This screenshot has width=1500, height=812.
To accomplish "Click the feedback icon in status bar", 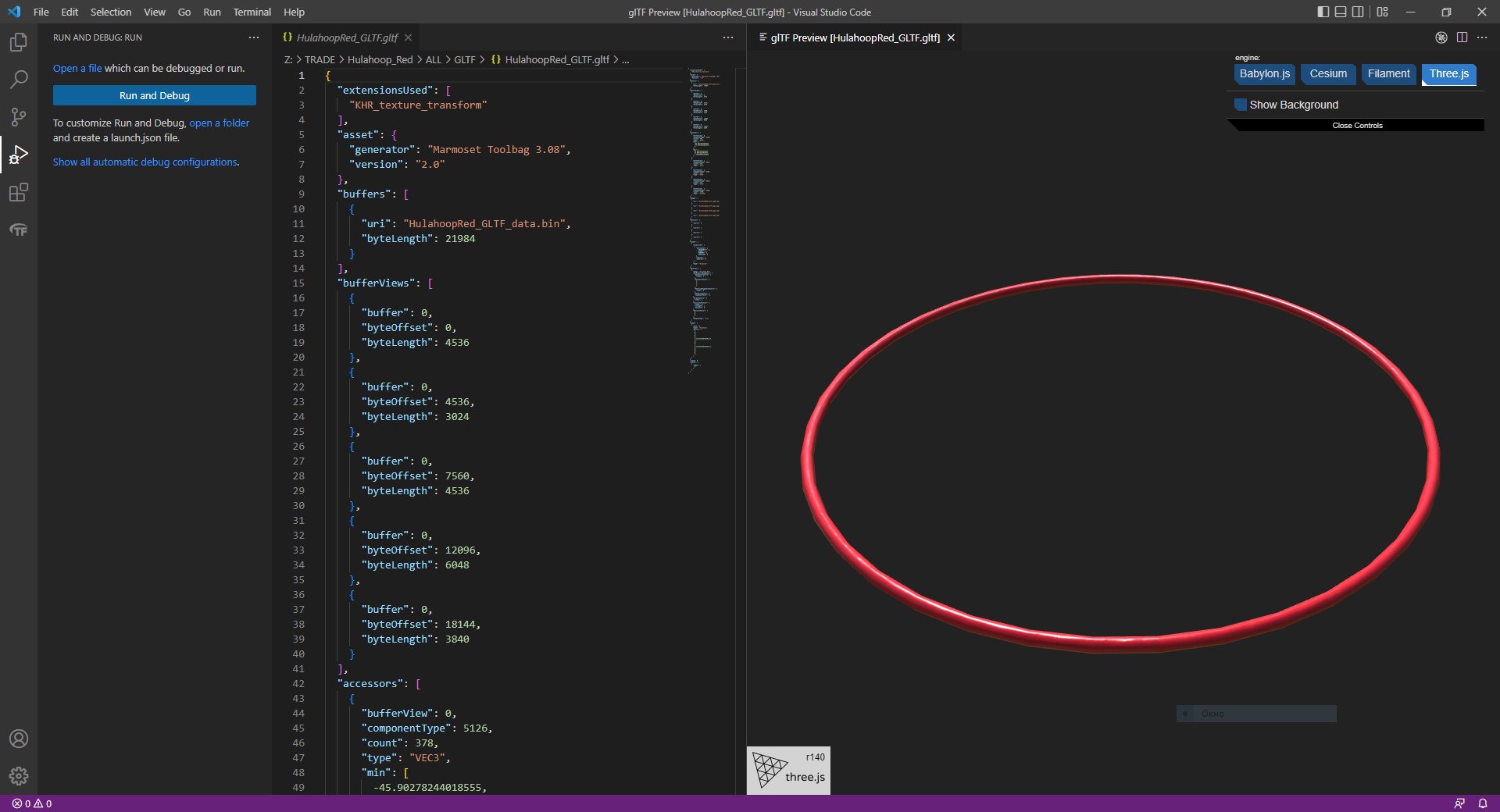I will tap(1459, 803).
